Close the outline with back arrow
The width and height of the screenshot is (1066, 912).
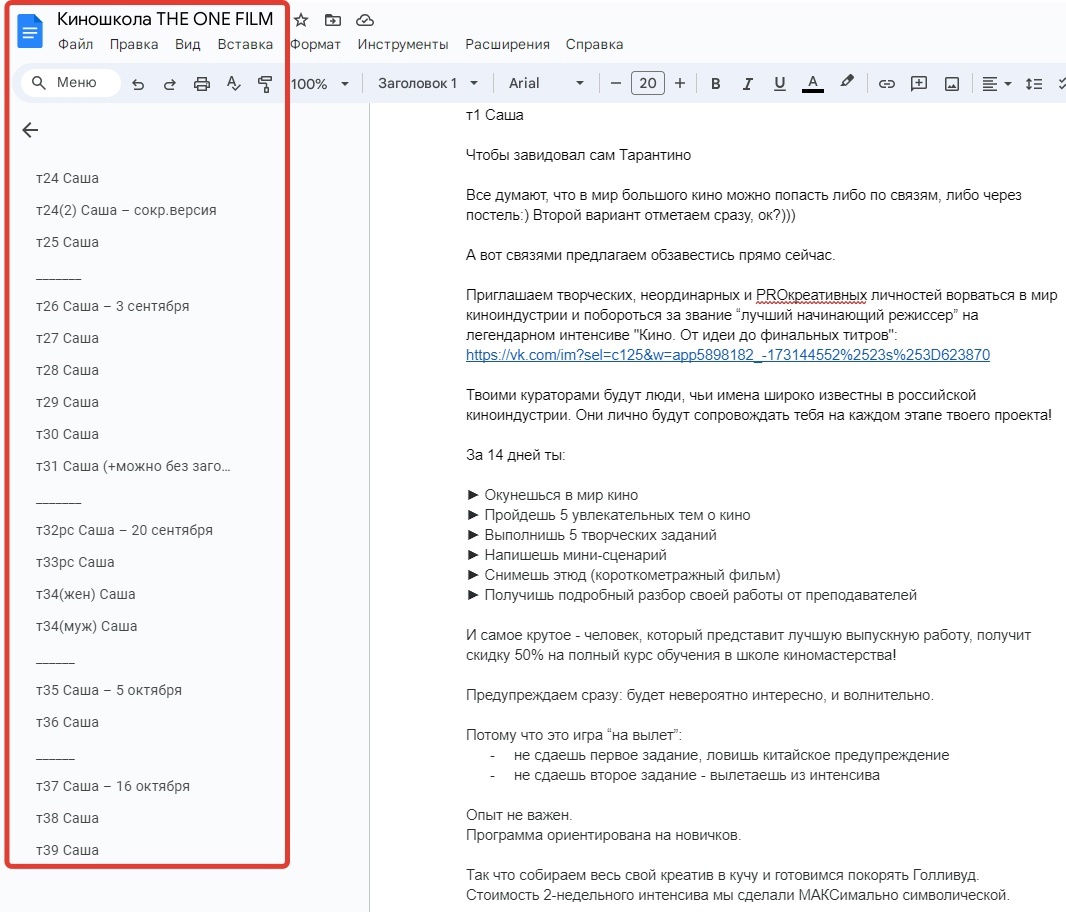click(x=30, y=130)
